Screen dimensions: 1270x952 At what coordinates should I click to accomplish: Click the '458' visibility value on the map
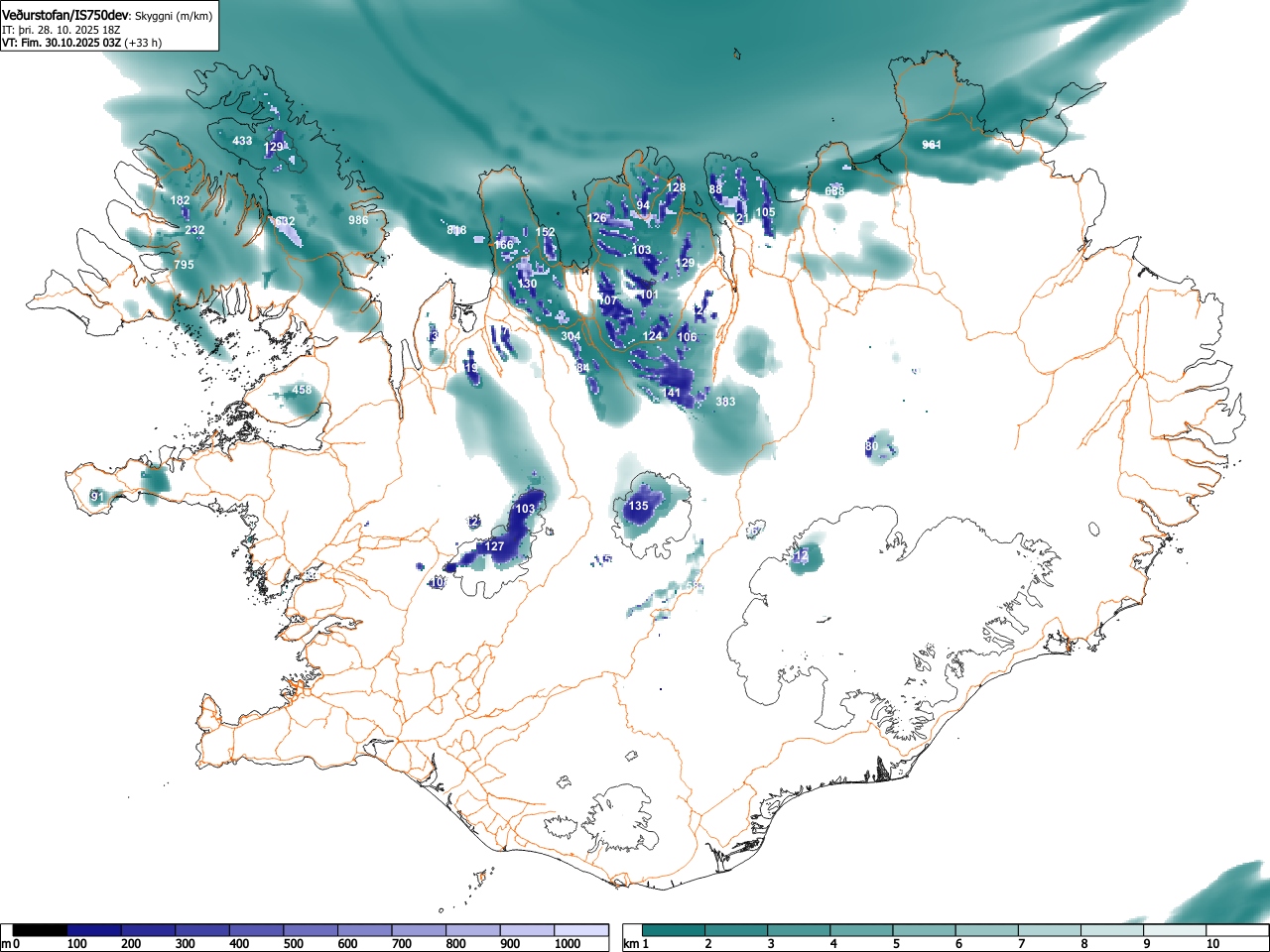[302, 390]
